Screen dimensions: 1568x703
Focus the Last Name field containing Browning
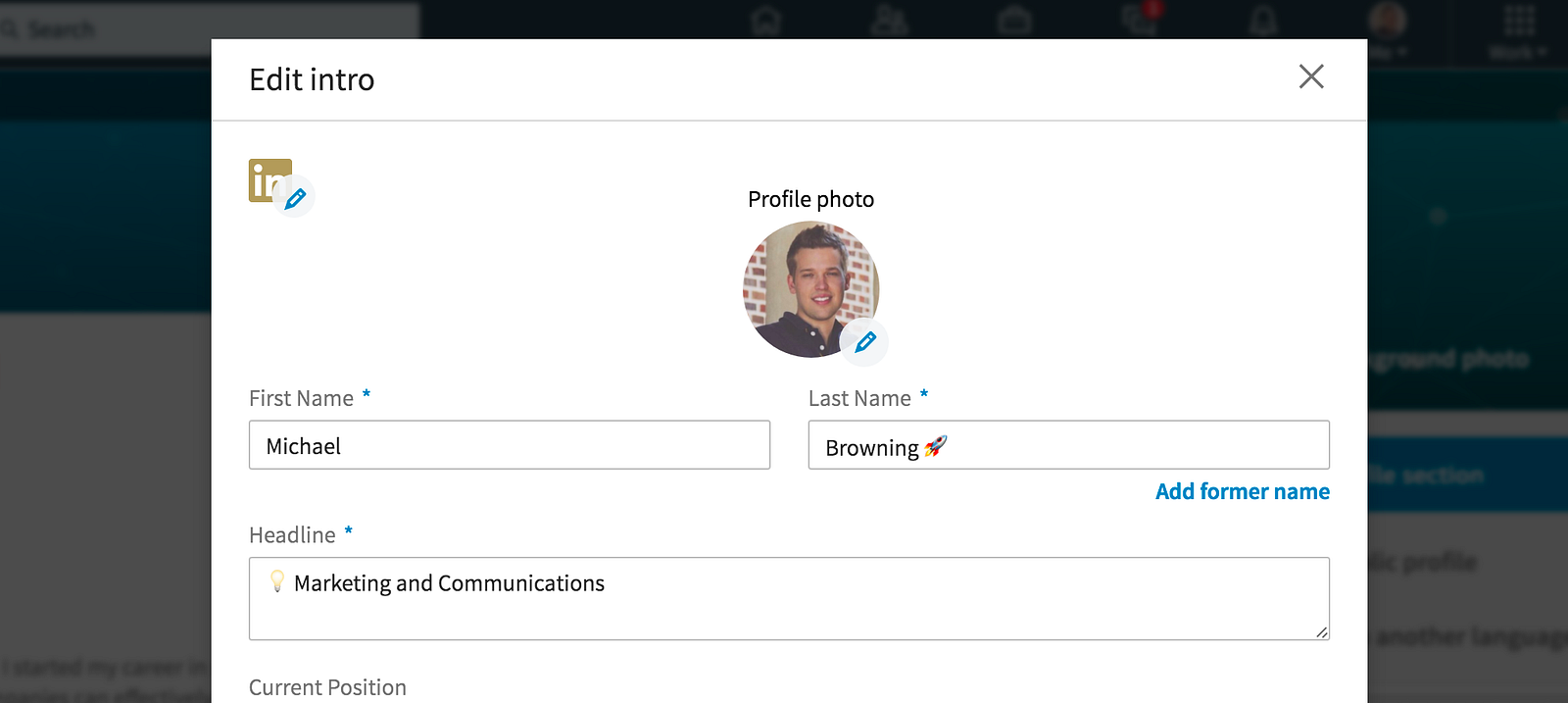(1068, 445)
